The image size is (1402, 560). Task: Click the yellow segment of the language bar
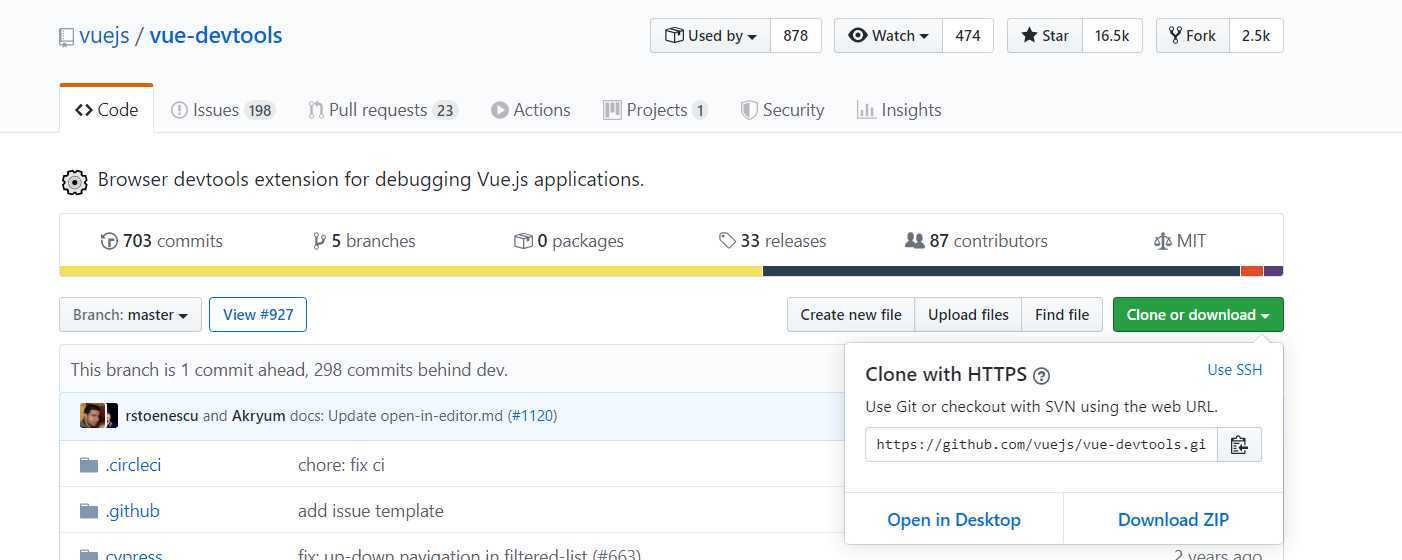pos(411,271)
